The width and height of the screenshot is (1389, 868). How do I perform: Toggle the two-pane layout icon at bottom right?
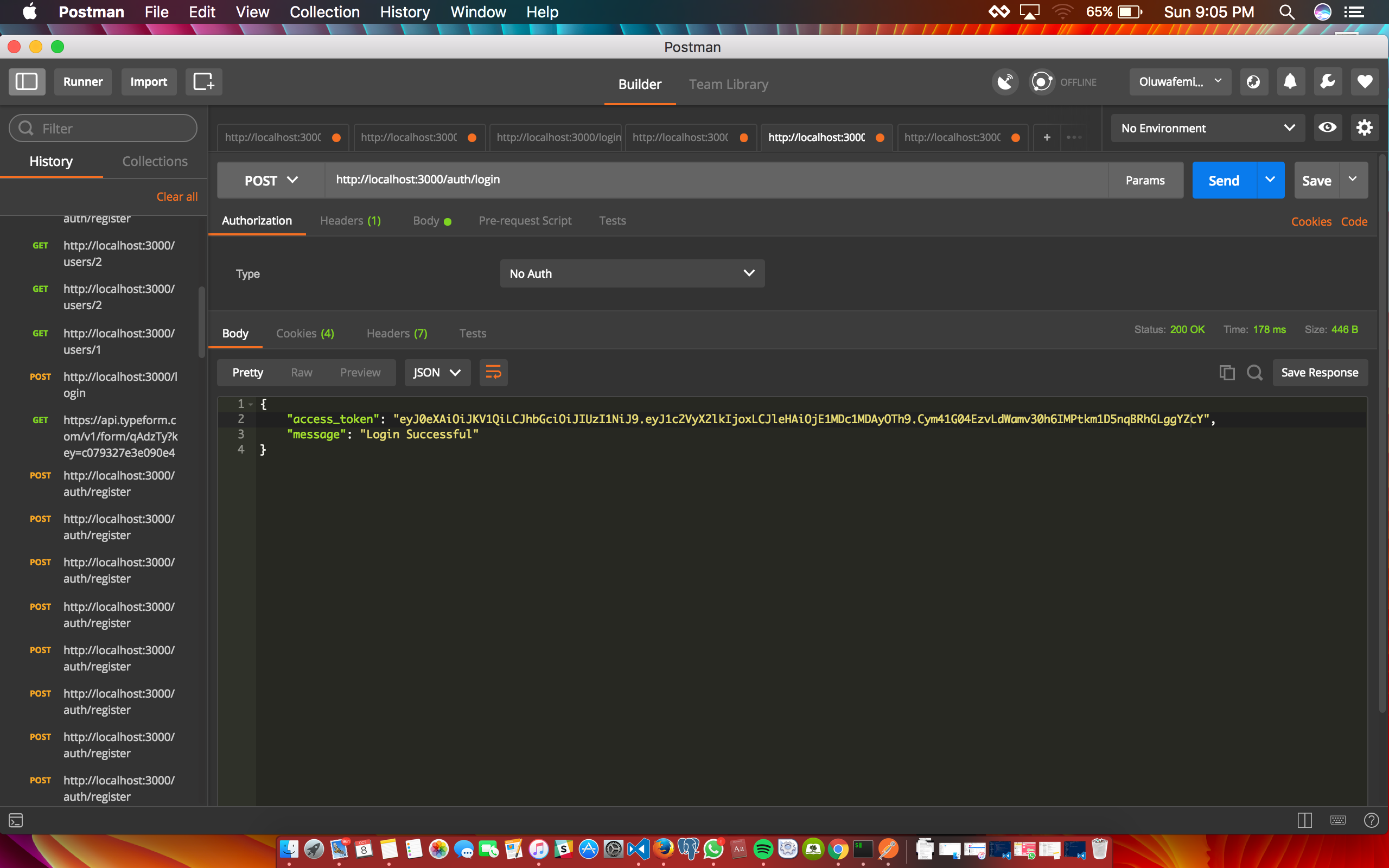point(1304,820)
